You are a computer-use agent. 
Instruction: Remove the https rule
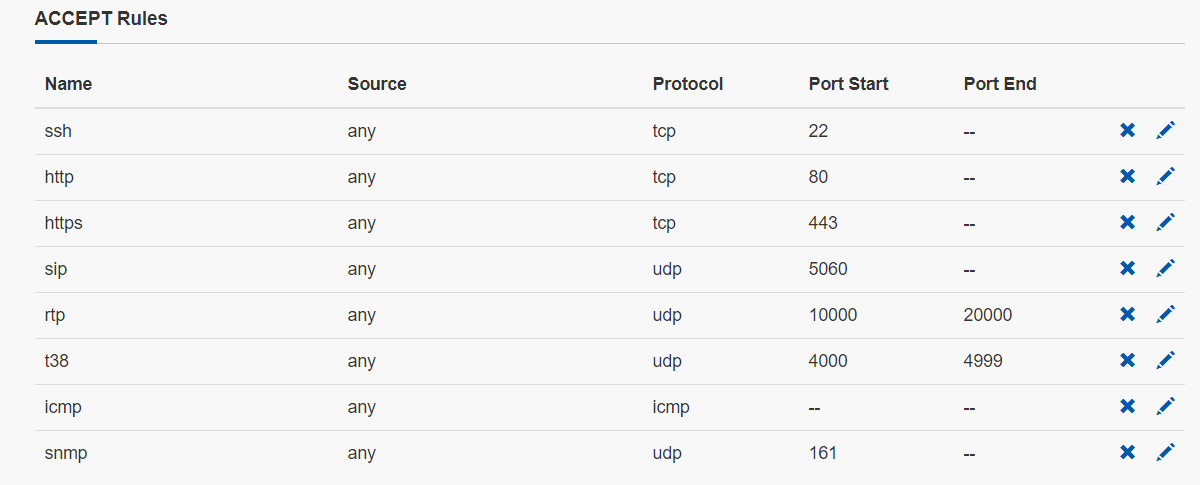(x=1127, y=222)
